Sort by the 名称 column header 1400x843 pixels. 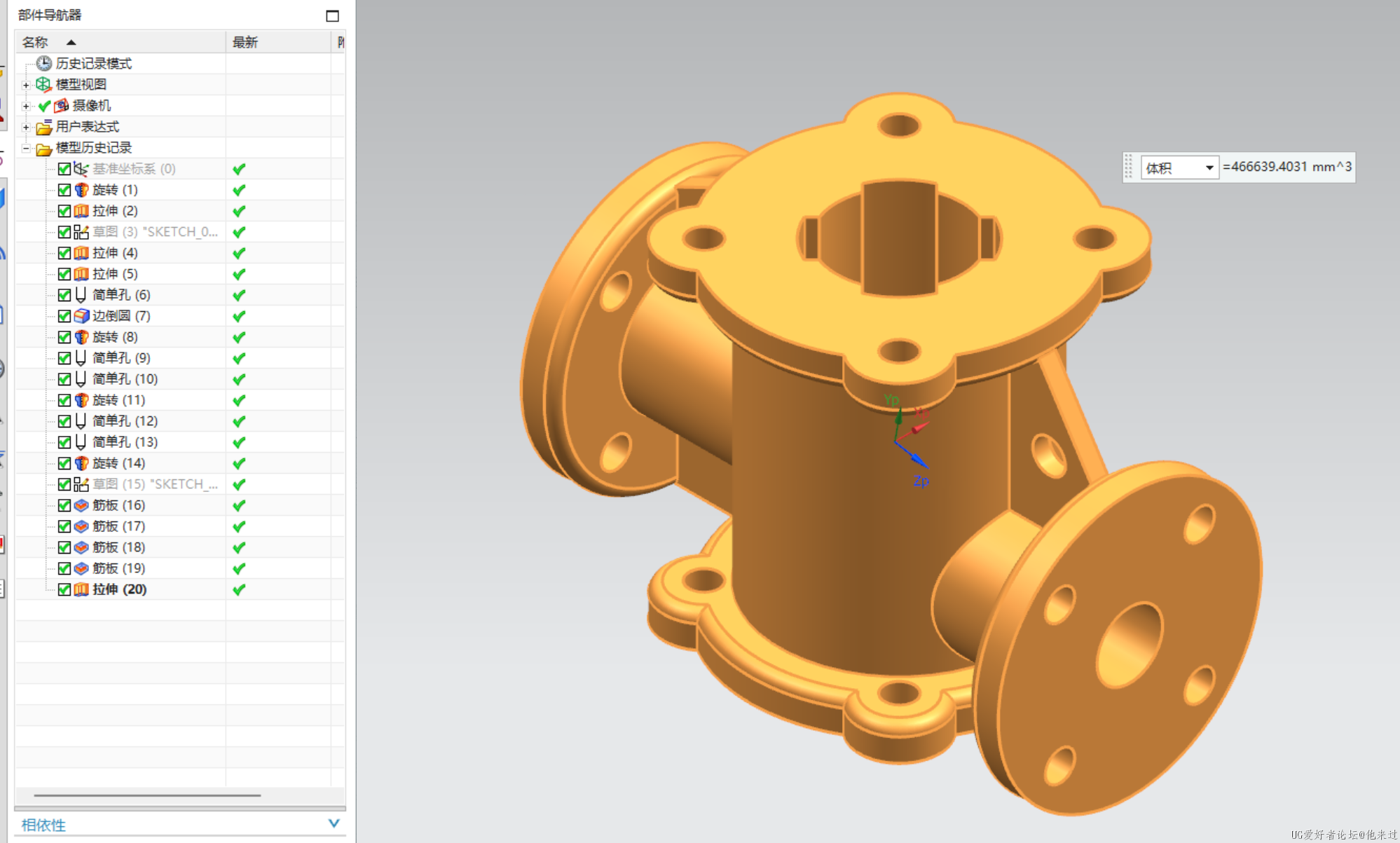click(120, 42)
